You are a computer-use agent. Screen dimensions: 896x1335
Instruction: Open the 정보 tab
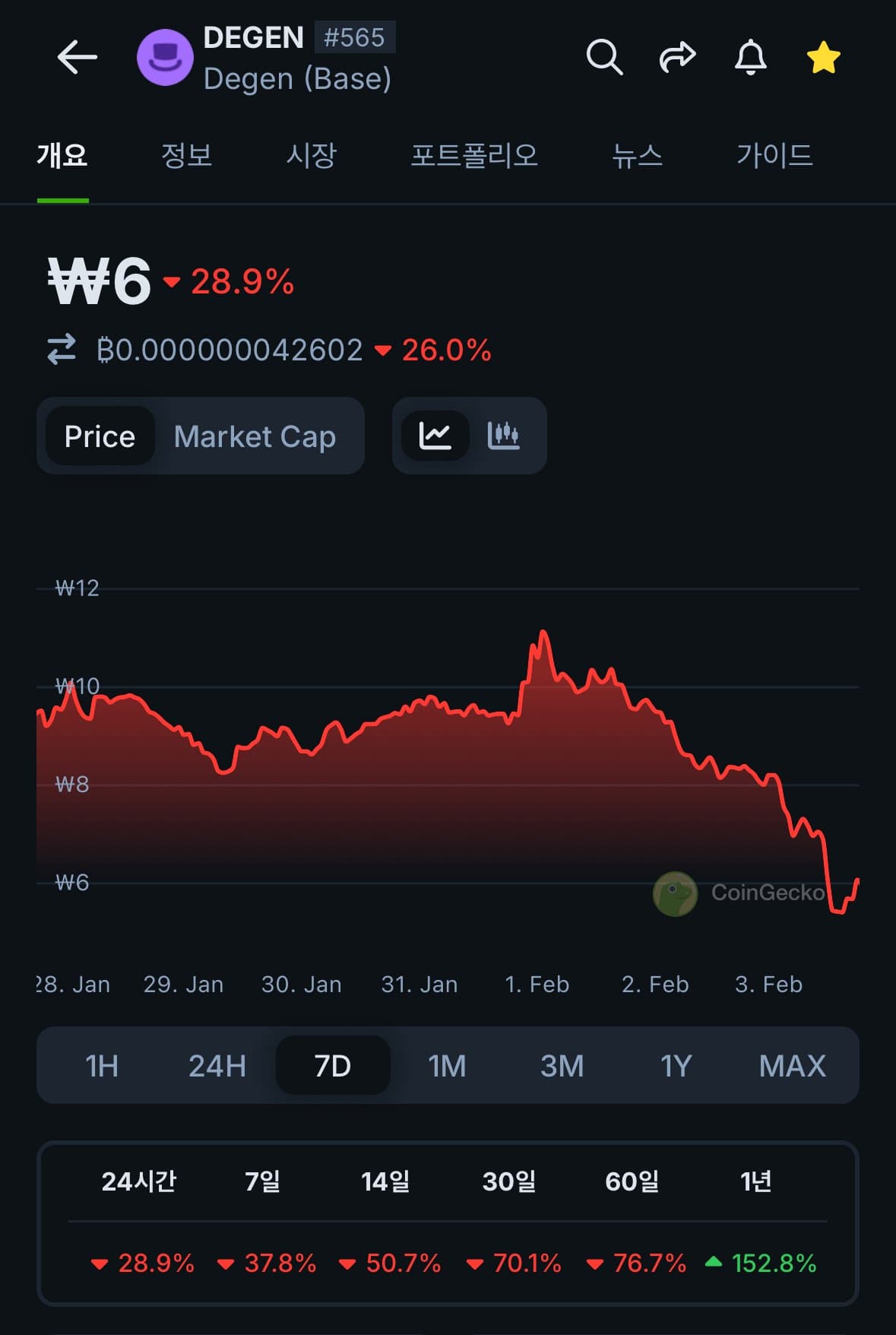click(186, 156)
